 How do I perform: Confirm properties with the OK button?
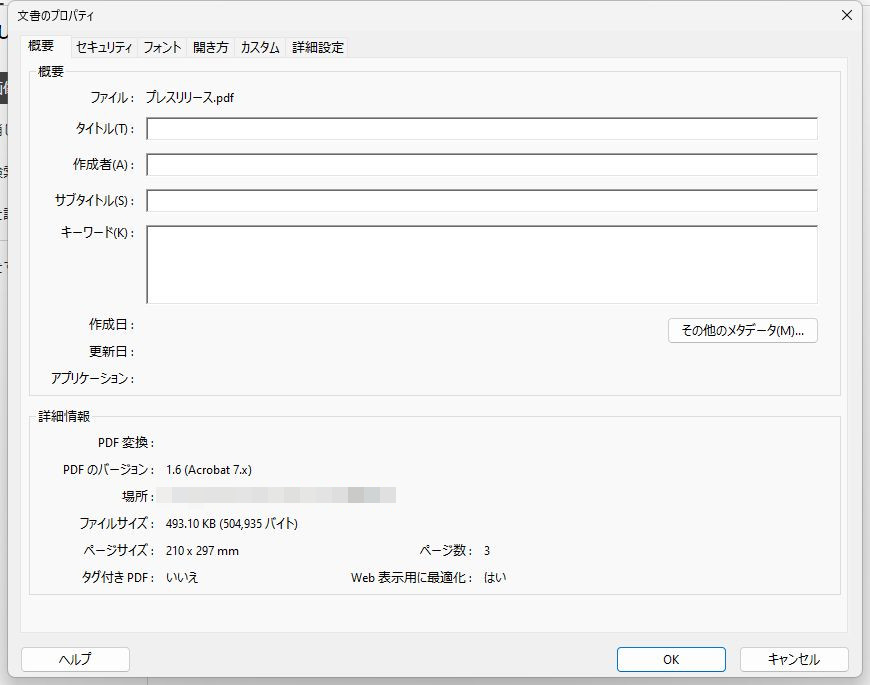670,659
